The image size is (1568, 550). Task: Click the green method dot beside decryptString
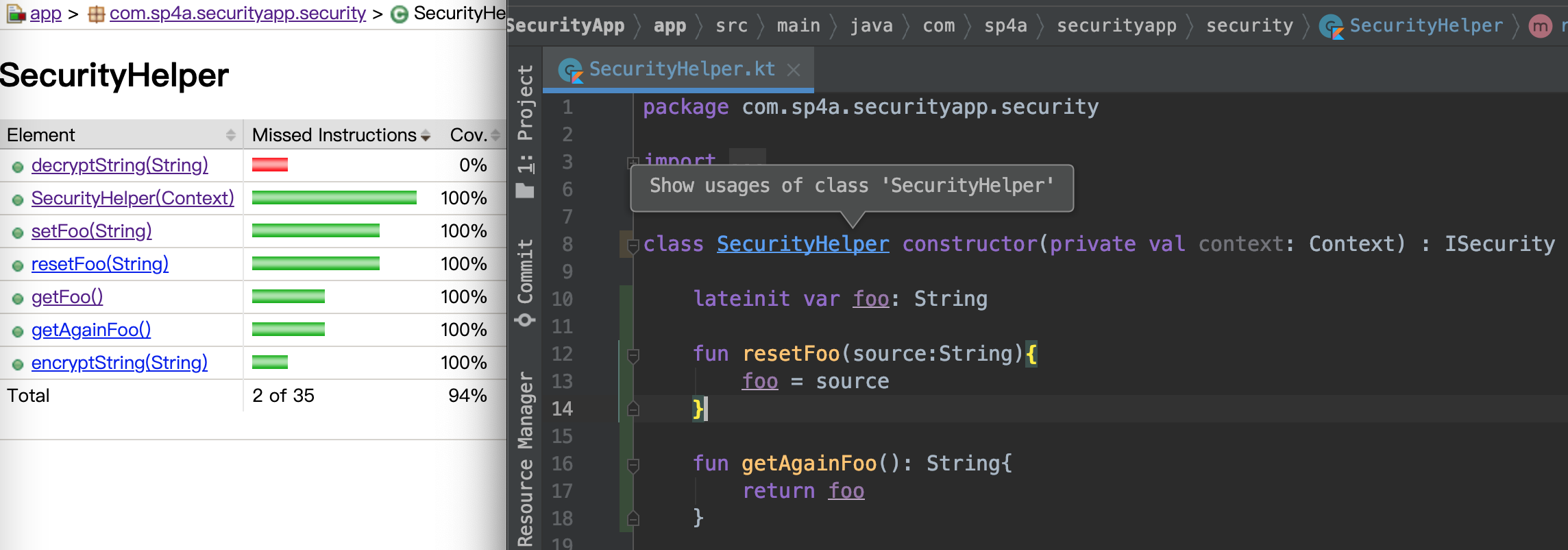pos(18,167)
